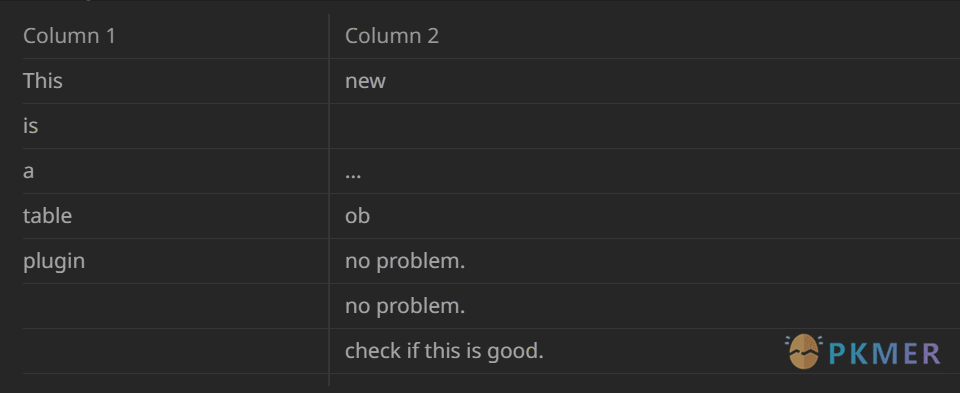The image size is (960, 393).
Task: Click the border line under the header row
Action: 491,59
